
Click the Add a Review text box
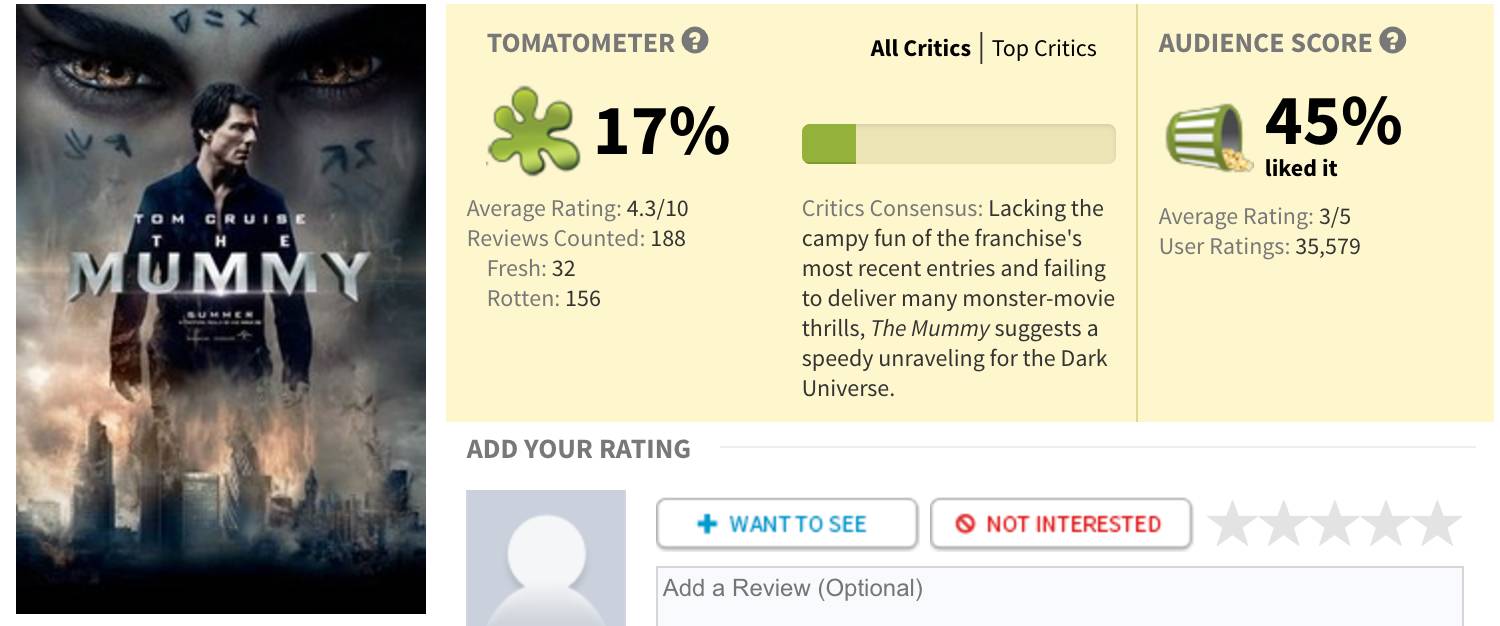pyautogui.click(x=1059, y=598)
